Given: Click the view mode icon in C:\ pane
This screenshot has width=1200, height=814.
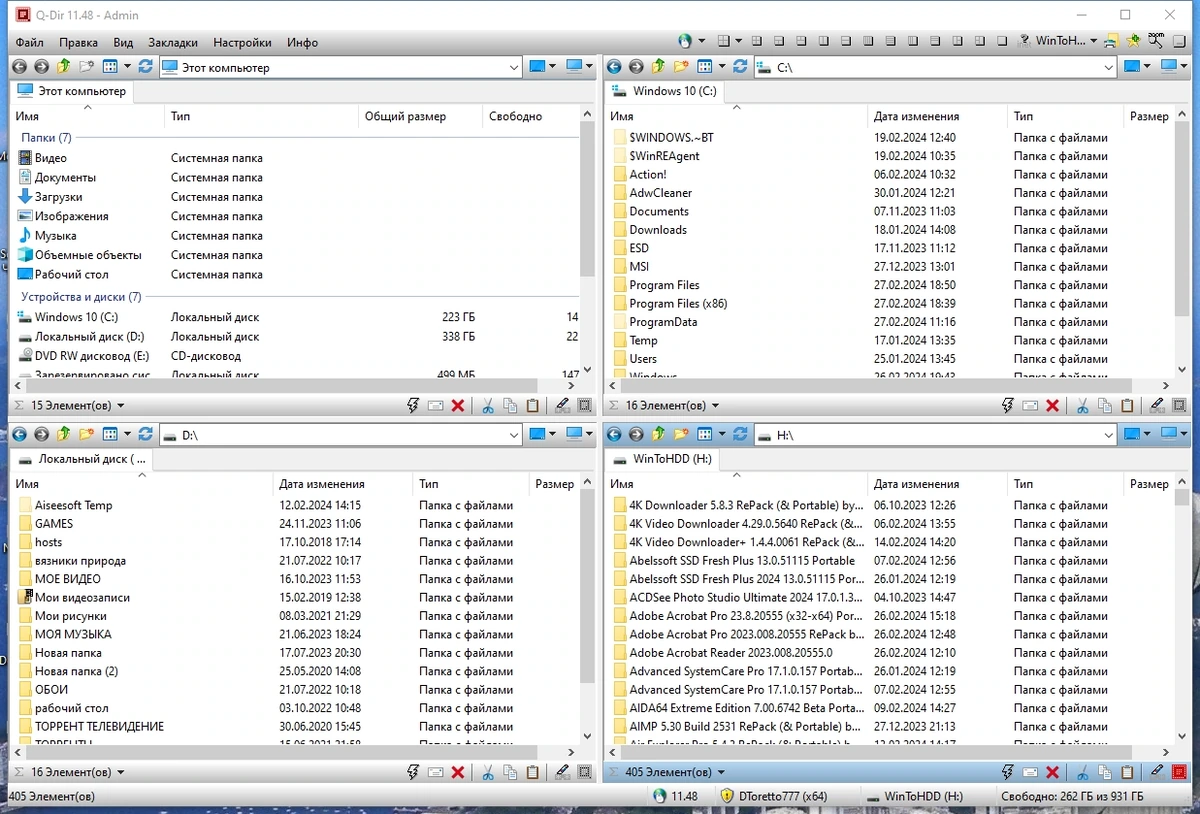Looking at the screenshot, I should coord(706,67).
